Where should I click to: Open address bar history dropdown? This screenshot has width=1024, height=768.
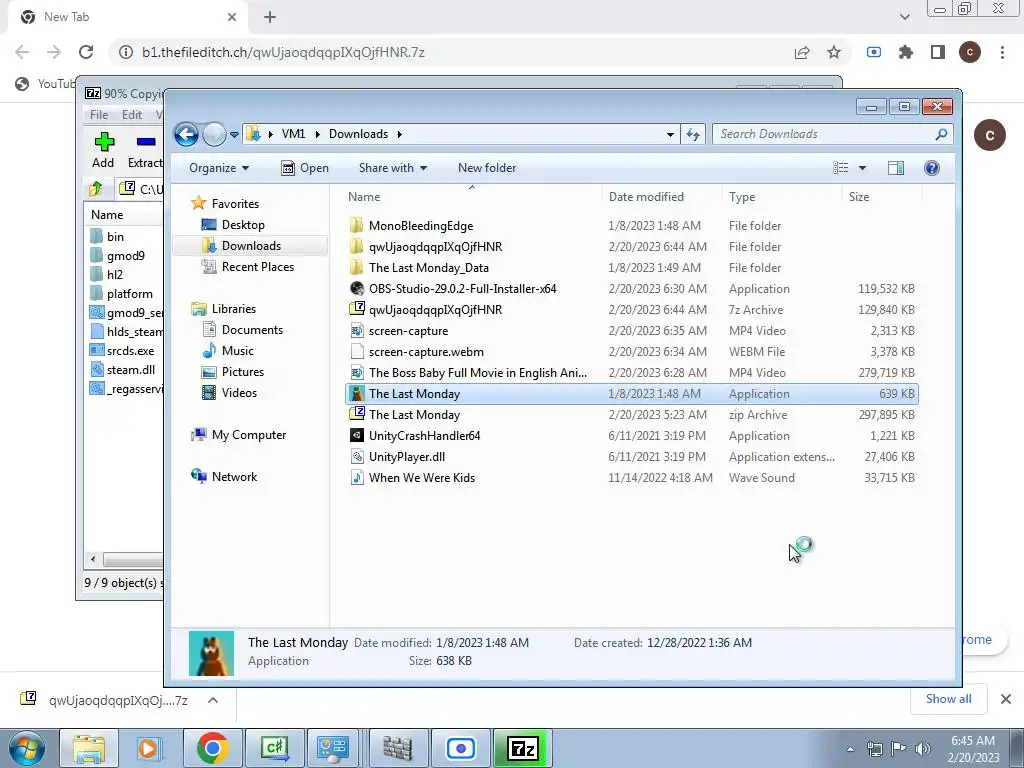click(670, 135)
